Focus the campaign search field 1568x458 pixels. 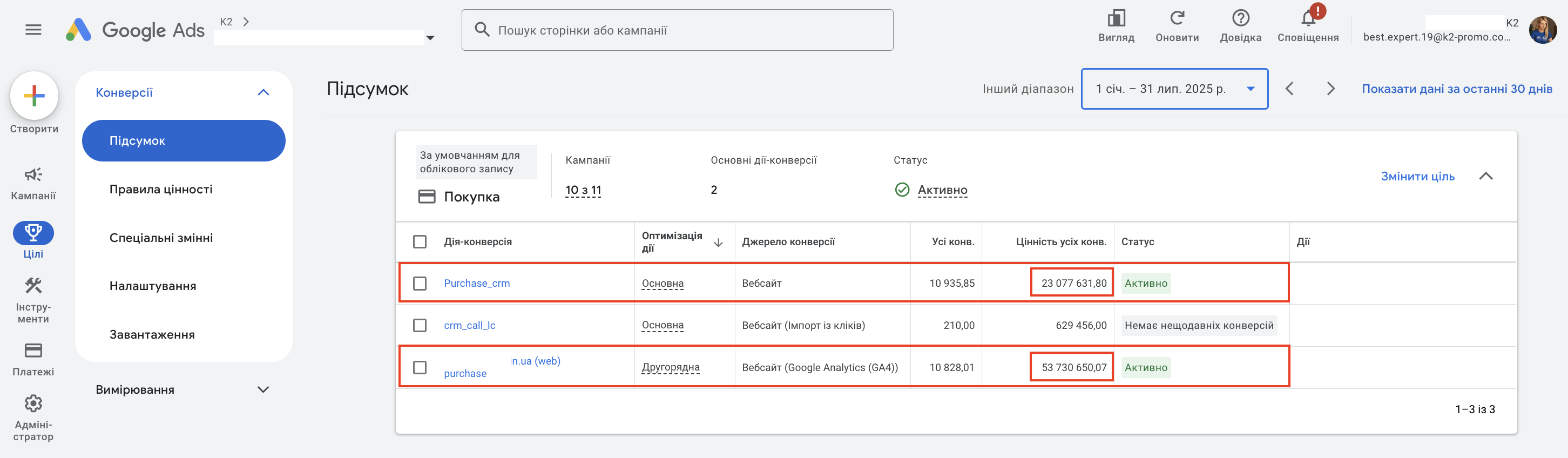[x=677, y=30]
